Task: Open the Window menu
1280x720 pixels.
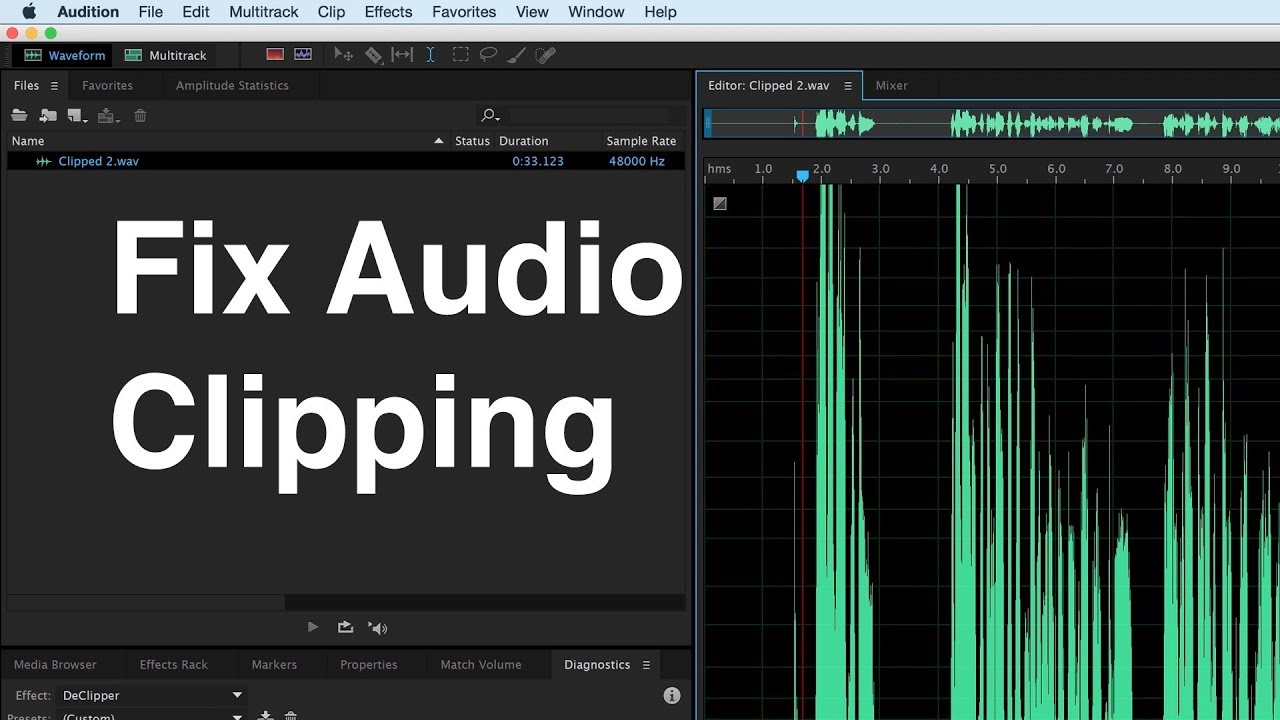Action: (x=595, y=12)
